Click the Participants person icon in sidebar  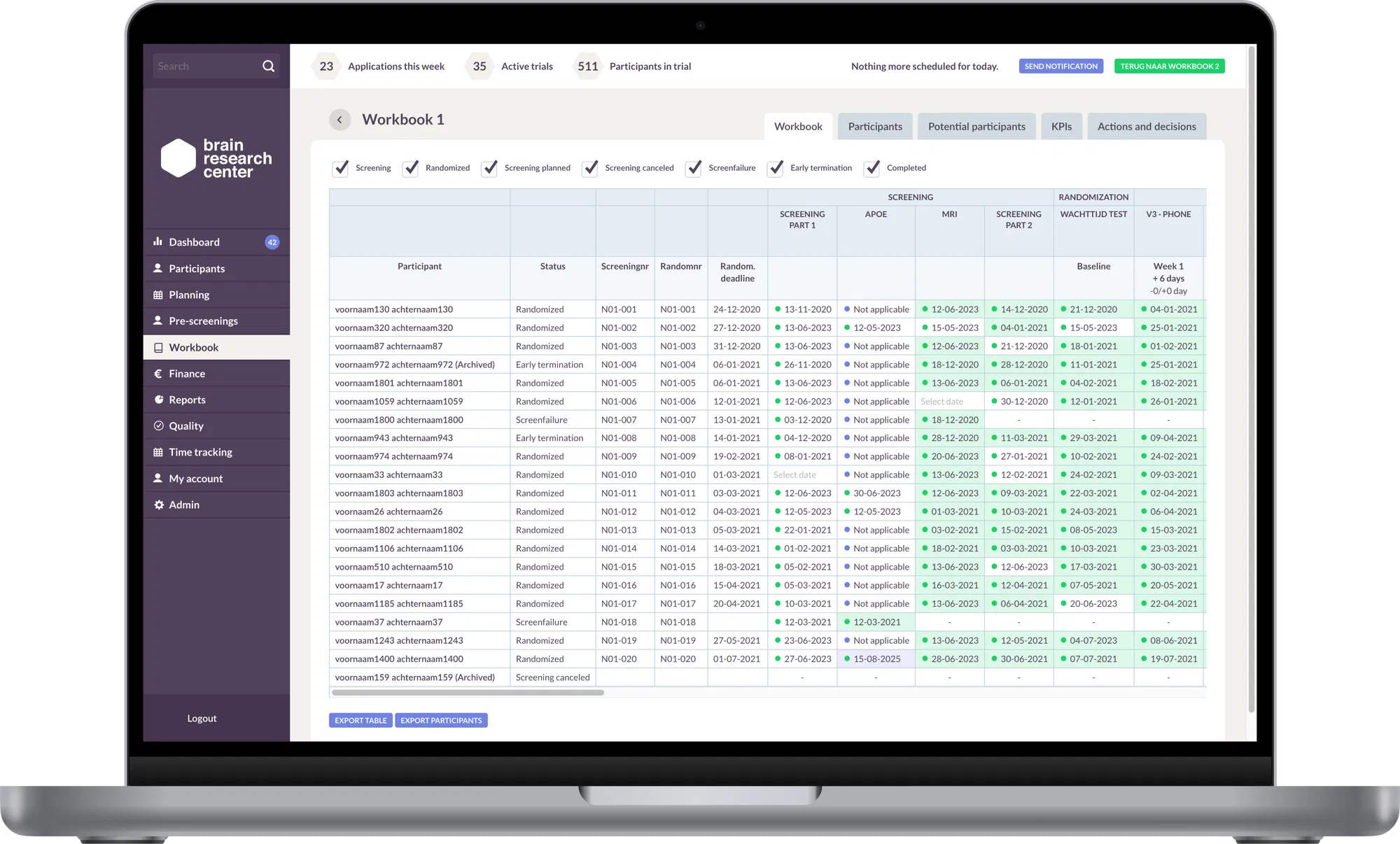(158, 268)
